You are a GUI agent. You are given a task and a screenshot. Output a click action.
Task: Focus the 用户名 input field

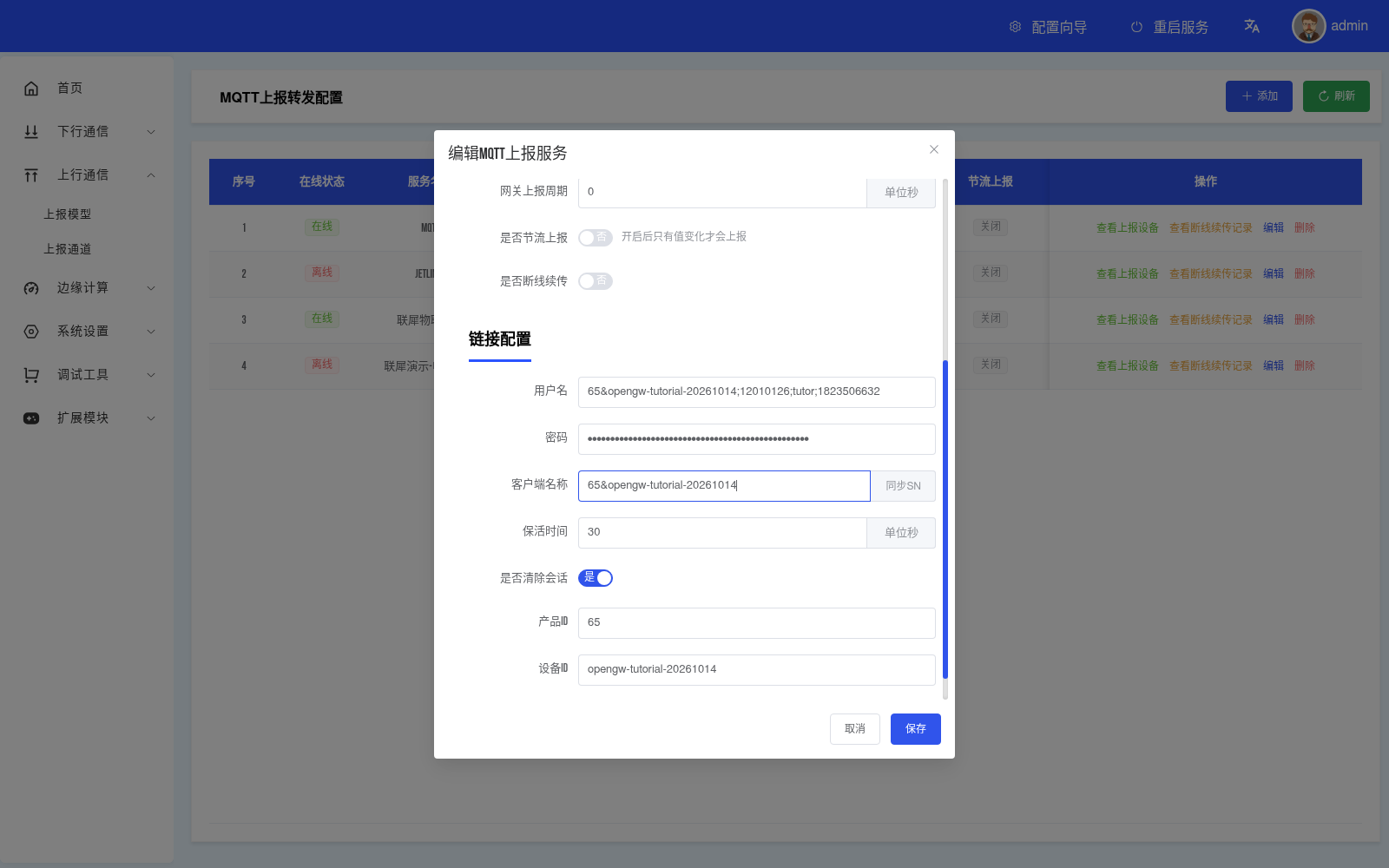(x=757, y=391)
